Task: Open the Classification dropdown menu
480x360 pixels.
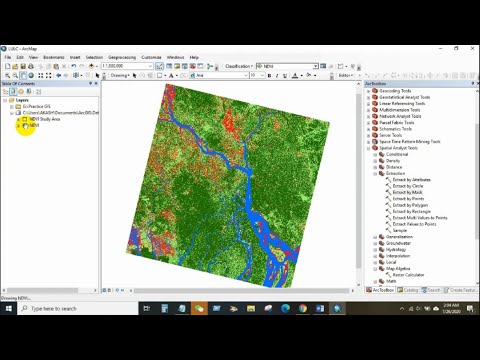Action: tap(239, 66)
